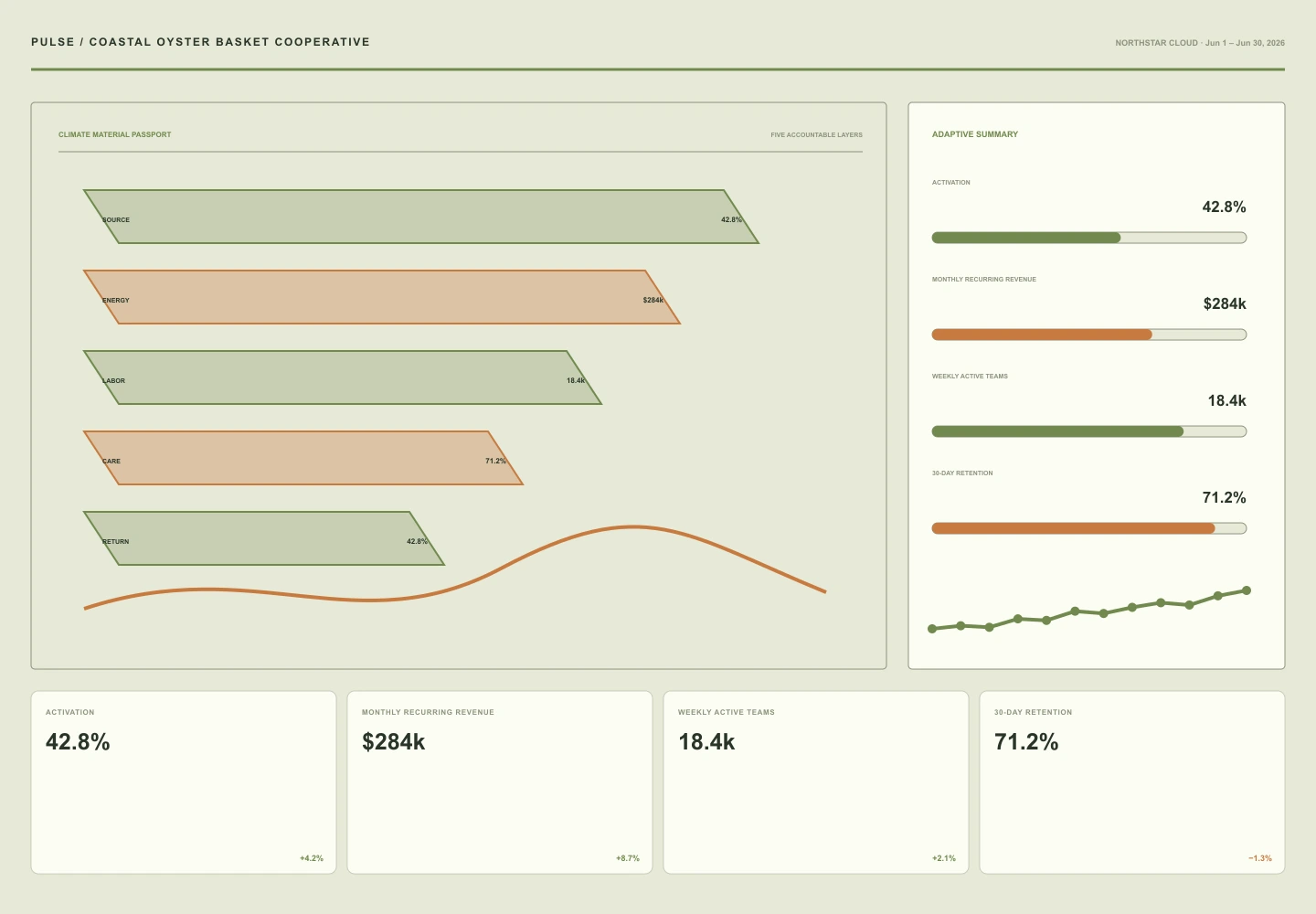
Task: Click the -1.3% retention change indicator
Action: (1260, 858)
